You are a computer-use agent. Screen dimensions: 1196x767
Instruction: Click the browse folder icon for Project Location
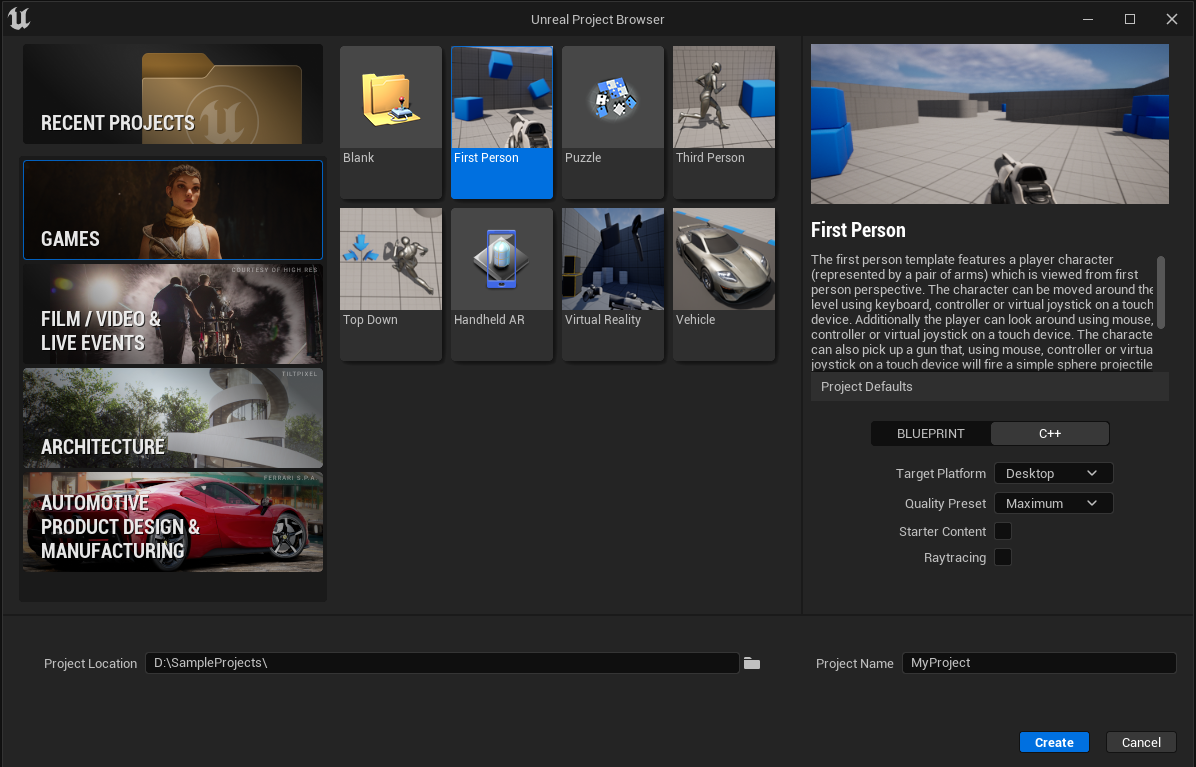pos(752,663)
